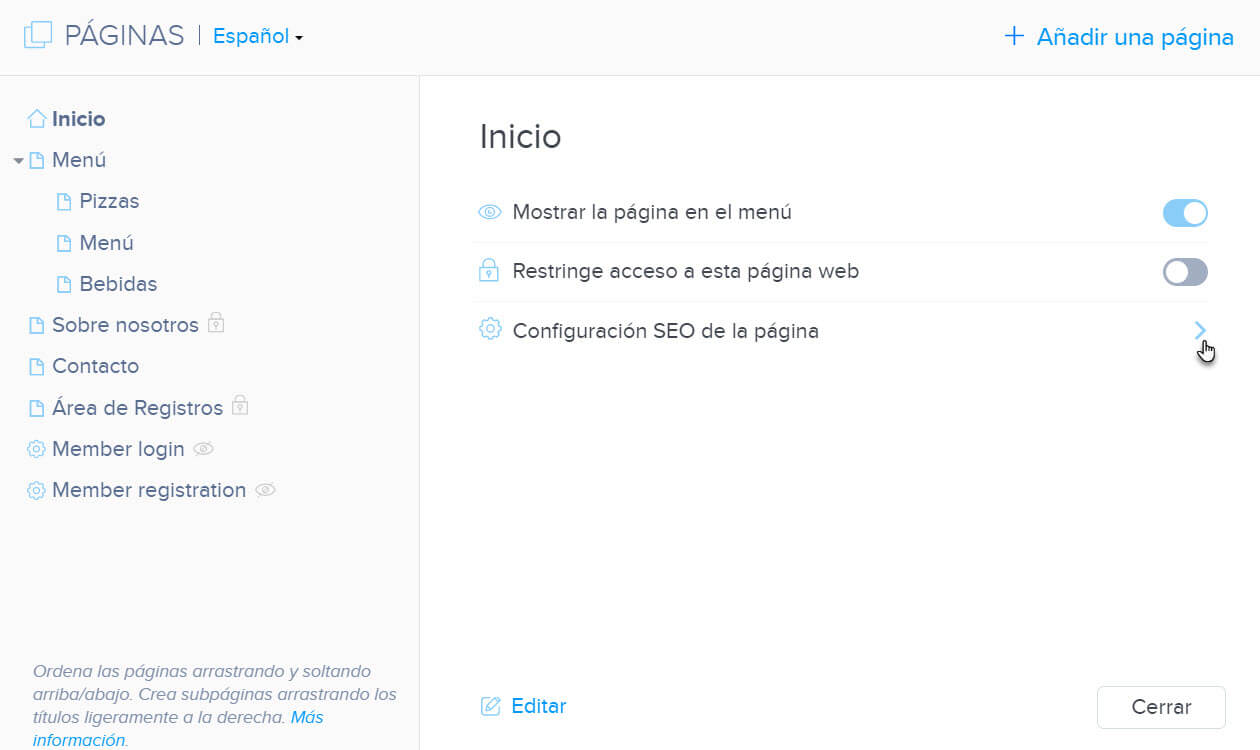Click the Cerrar button

pos(1160,707)
